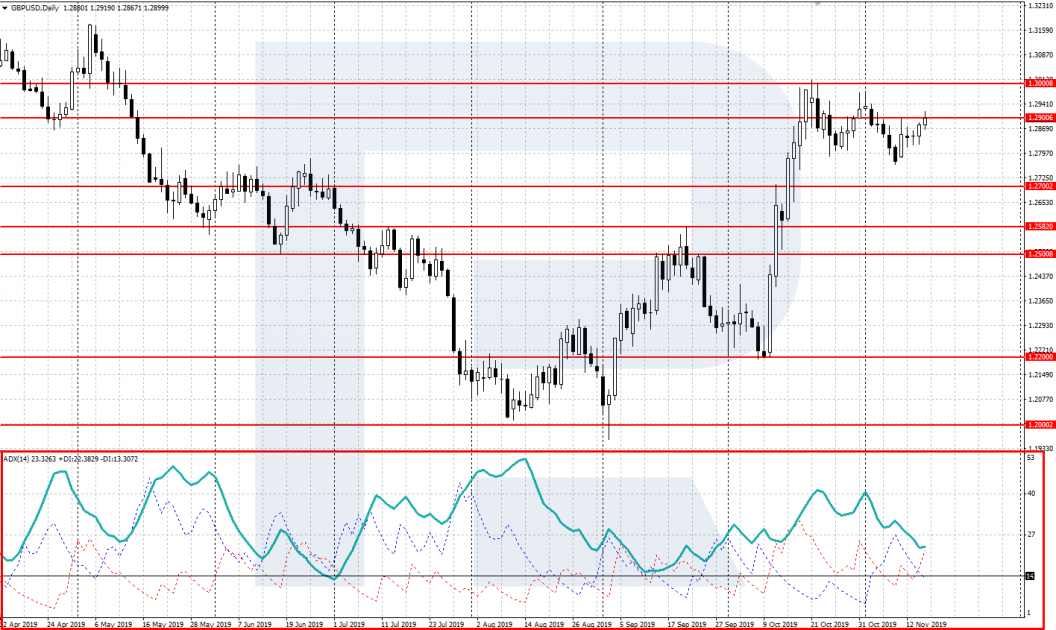Click the triangle beside GBPUSD.Daily title
The image size is (1056, 630).
tap(6, 6)
